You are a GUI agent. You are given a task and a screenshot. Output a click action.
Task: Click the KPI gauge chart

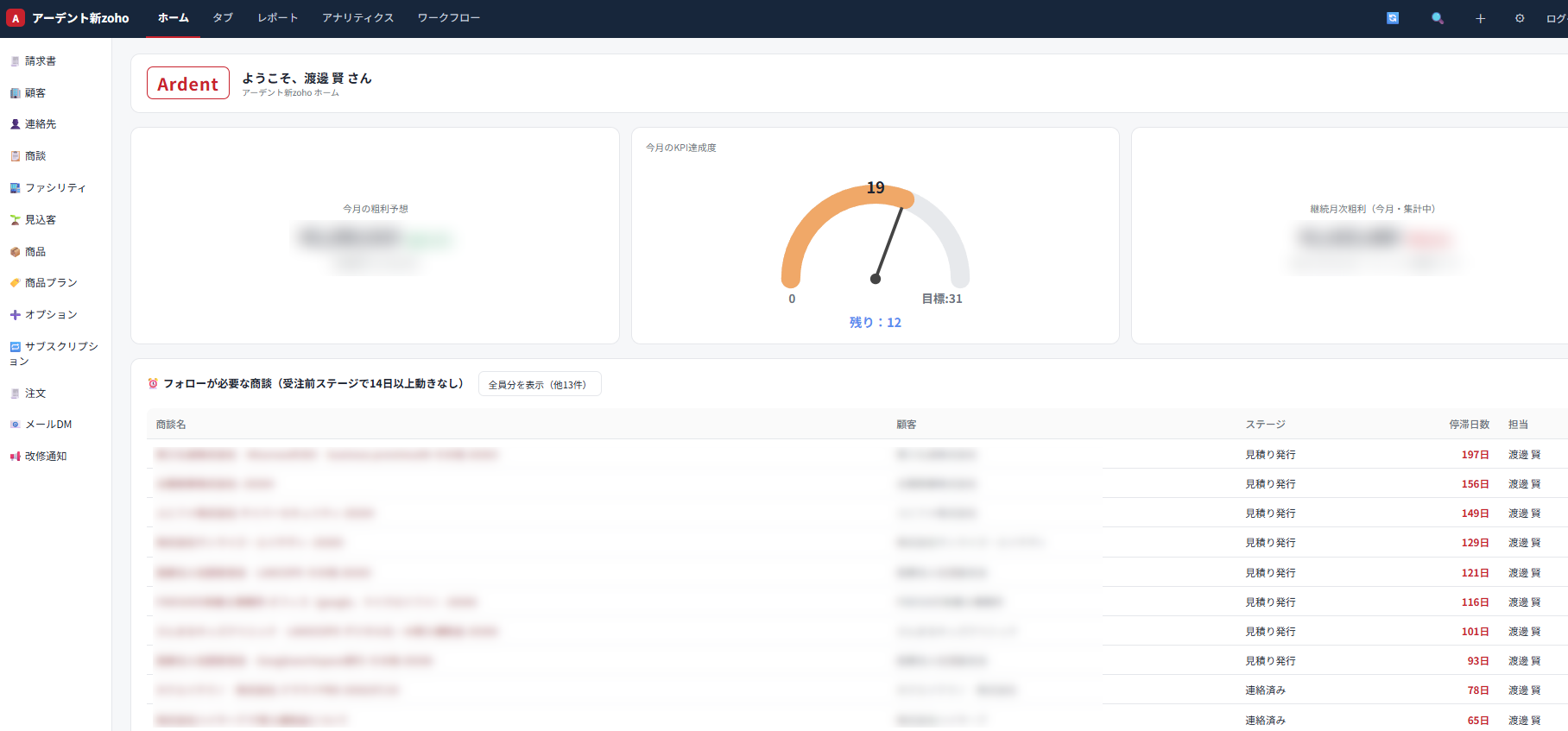pyautogui.click(x=876, y=236)
